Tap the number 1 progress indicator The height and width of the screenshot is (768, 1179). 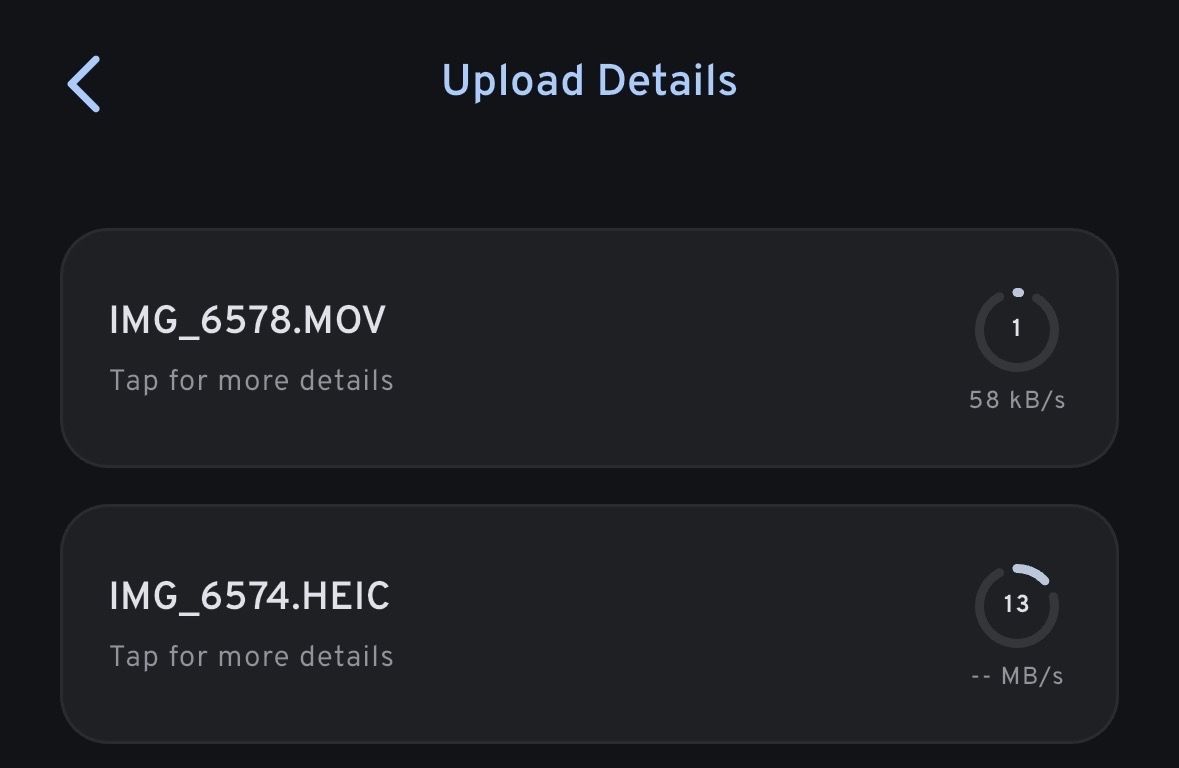coord(1016,329)
